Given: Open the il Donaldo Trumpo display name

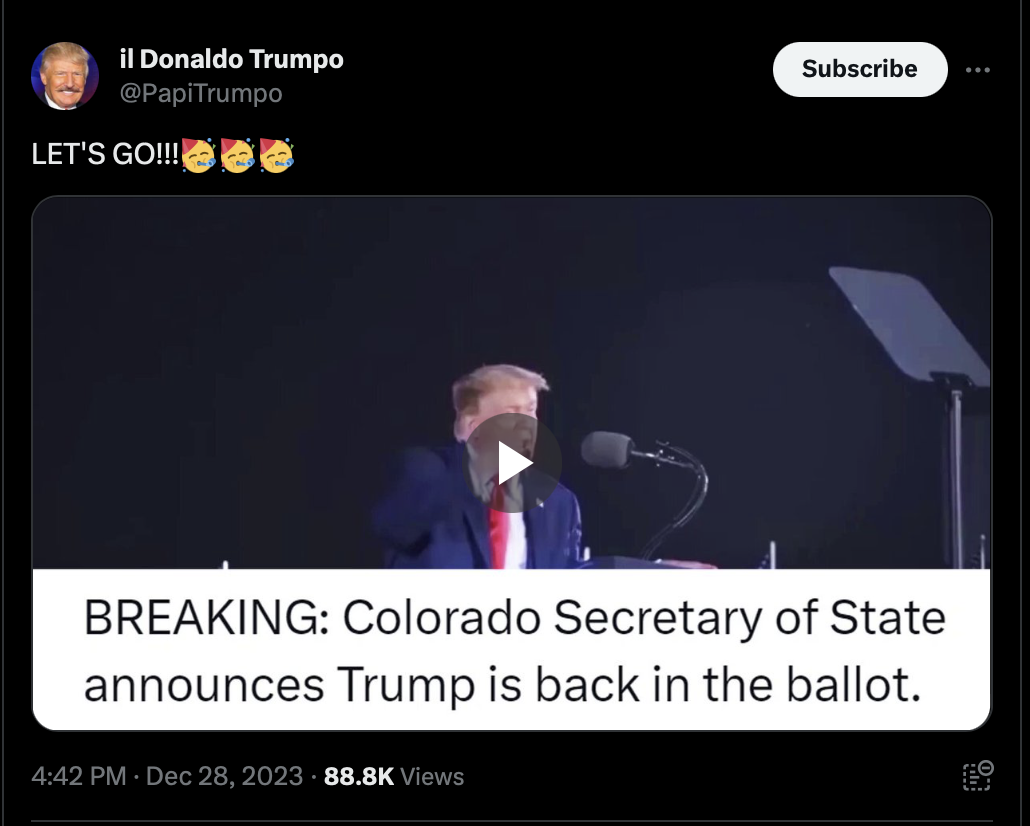Looking at the screenshot, I should click(231, 59).
